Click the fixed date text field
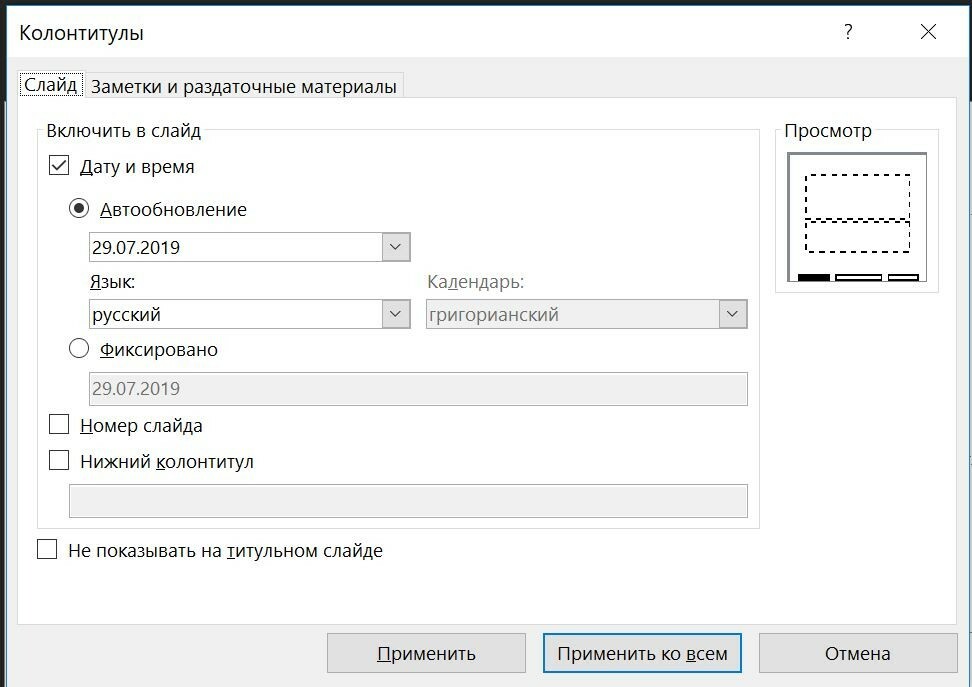The width and height of the screenshot is (972, 687). pyautogui.click(x=418, y=389)
